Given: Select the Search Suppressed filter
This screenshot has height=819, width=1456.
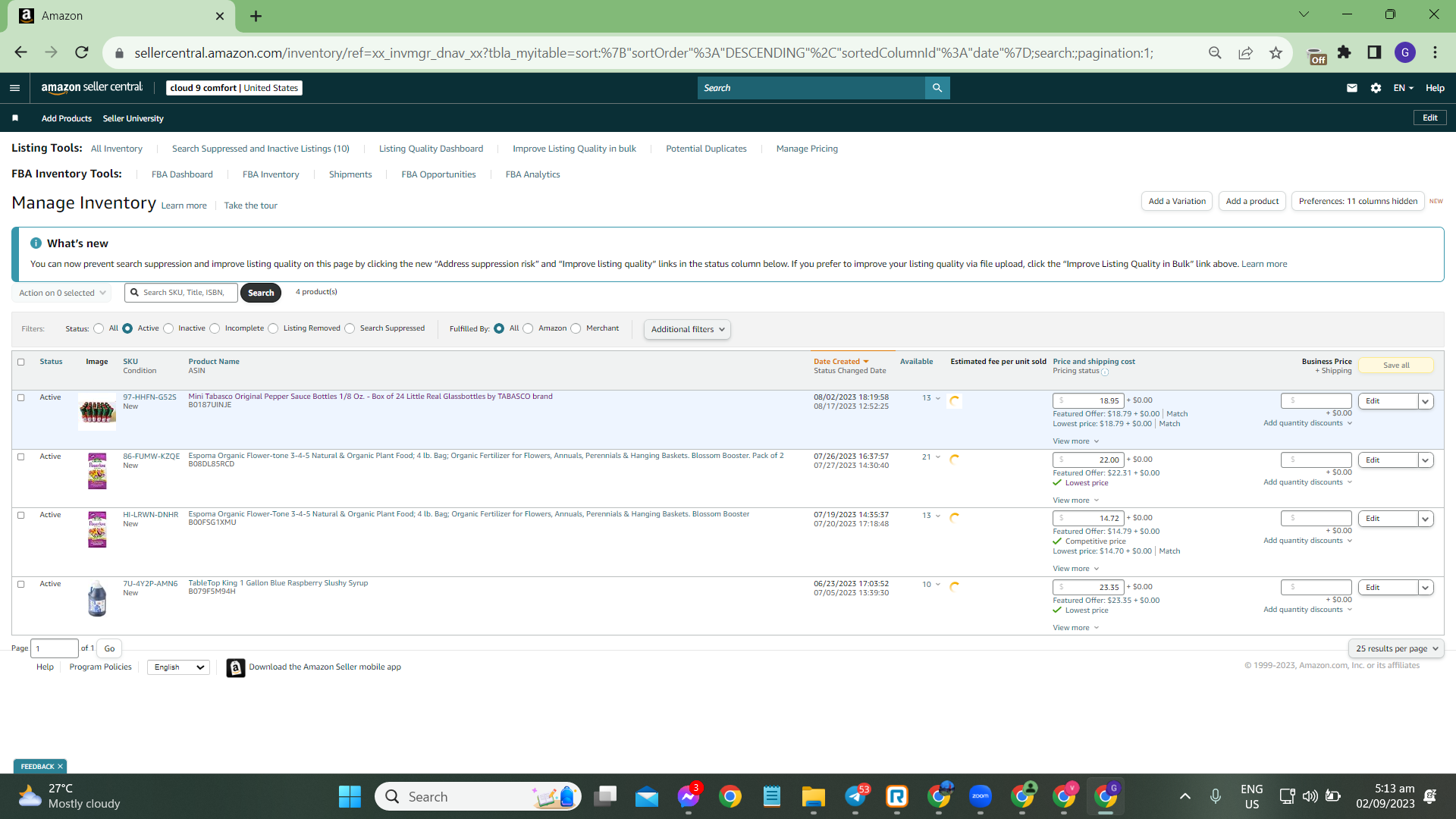Looking at the screenshot, I should 350,329.
